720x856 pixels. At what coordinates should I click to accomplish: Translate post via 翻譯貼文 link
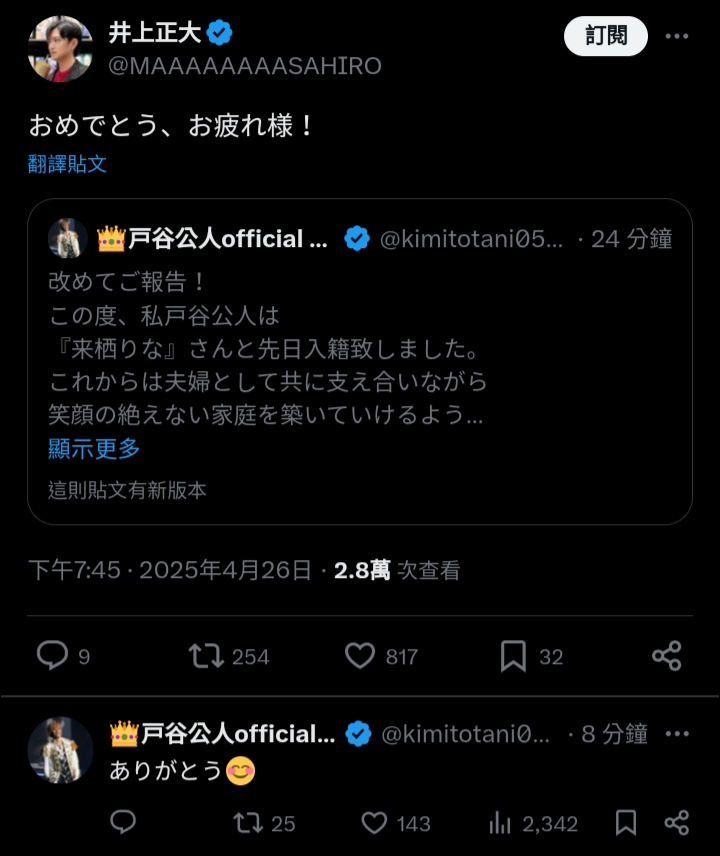tap(67, 164)
